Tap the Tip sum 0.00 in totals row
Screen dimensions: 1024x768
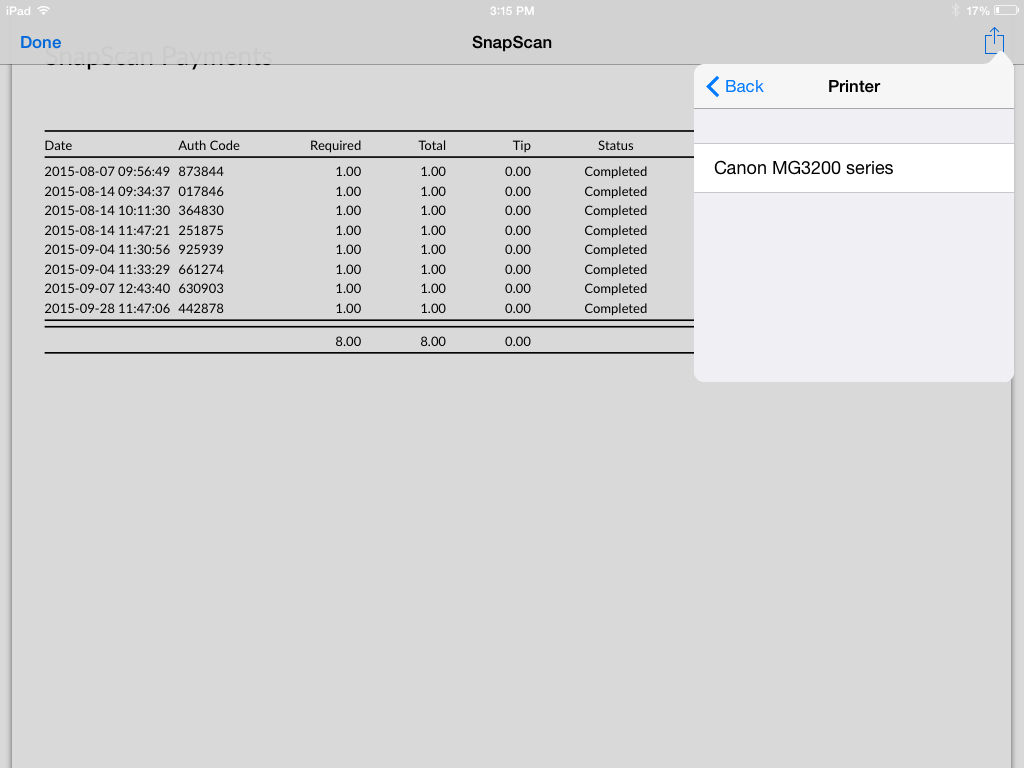(518, 341)
